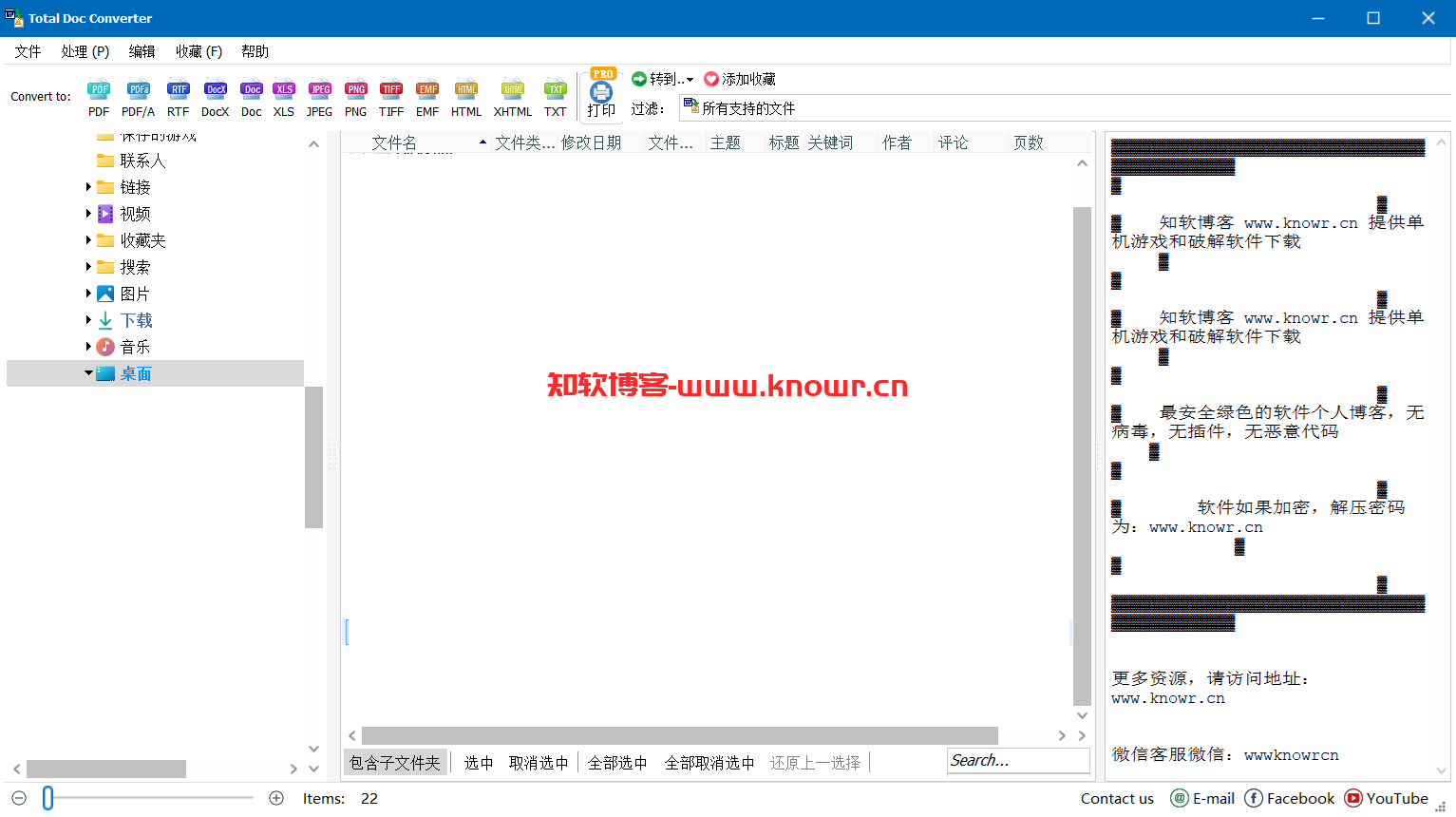This screenshot has height=817, width=1456.
Task: Collapse the 桌面 tree node
Action: point(89,373)
